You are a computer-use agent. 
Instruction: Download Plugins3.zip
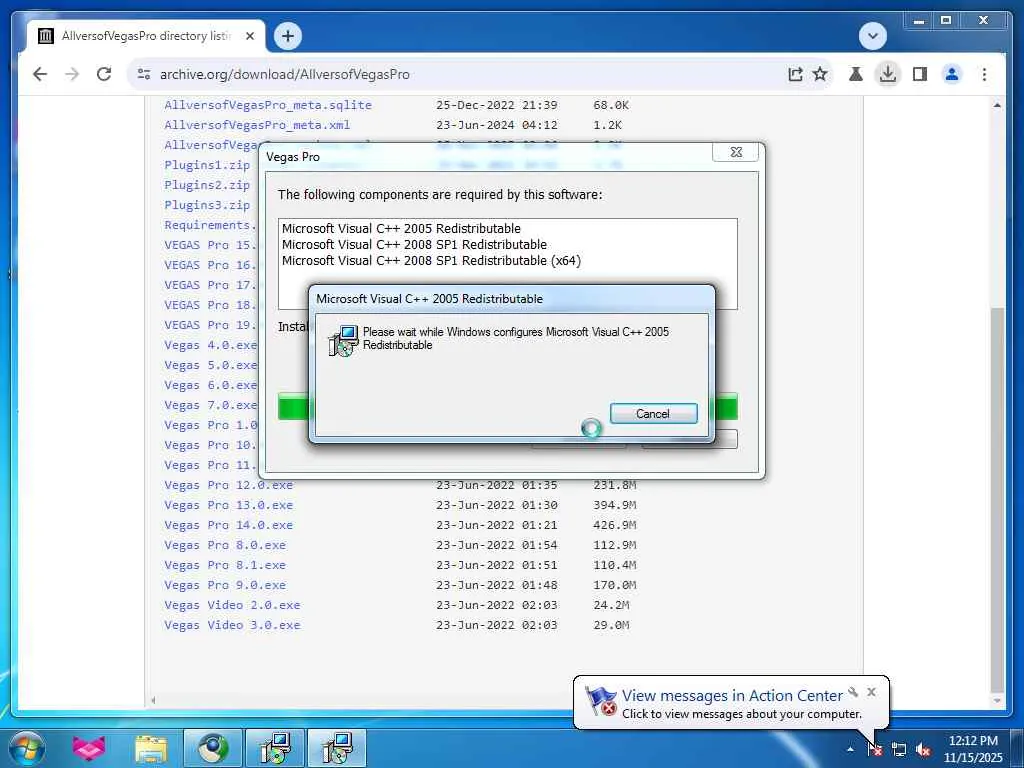point(207,205)
